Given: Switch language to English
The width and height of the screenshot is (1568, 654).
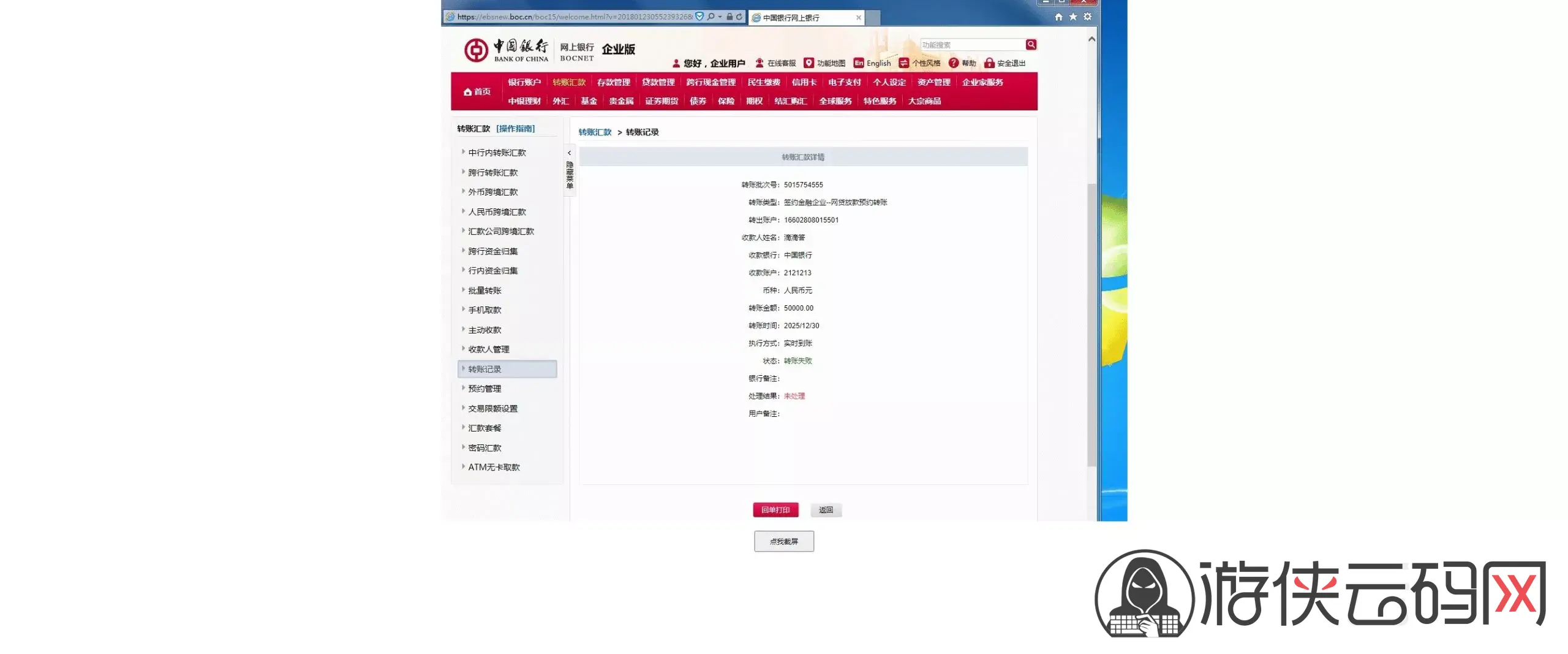Looking at the screenshot, I should 872,63.
